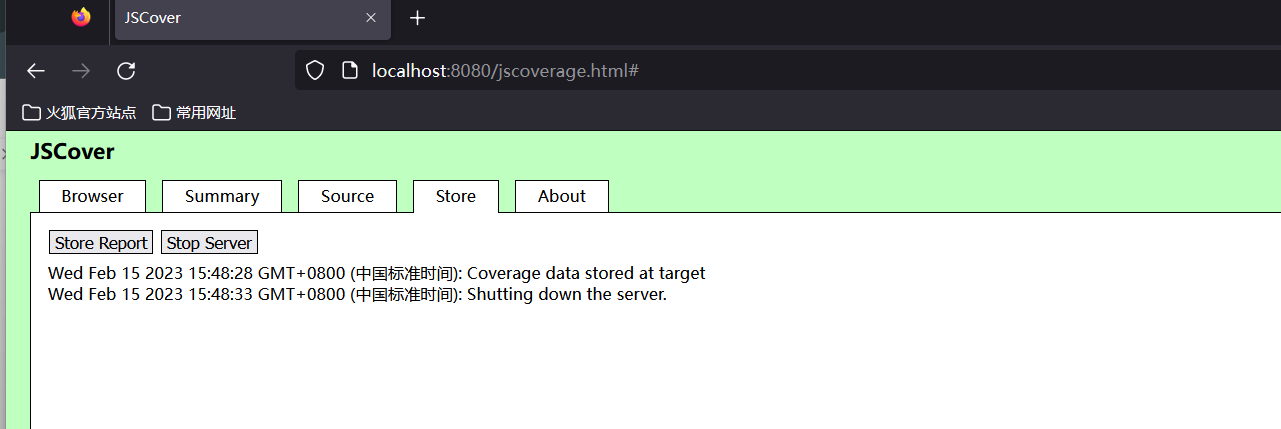Focus the localhost:8080 address bar
This screenshot has width=1281, height=429.
pyautogui.click(x=788, y=71)
